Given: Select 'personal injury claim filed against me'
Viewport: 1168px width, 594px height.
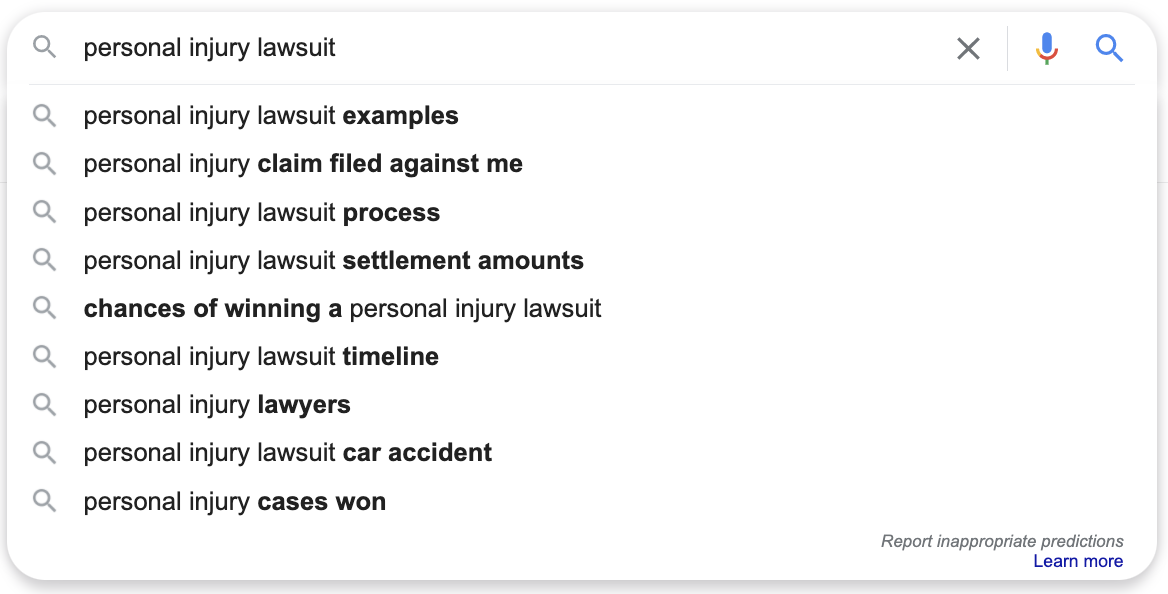Looking at the screenshot, I should tap(303, 163).
